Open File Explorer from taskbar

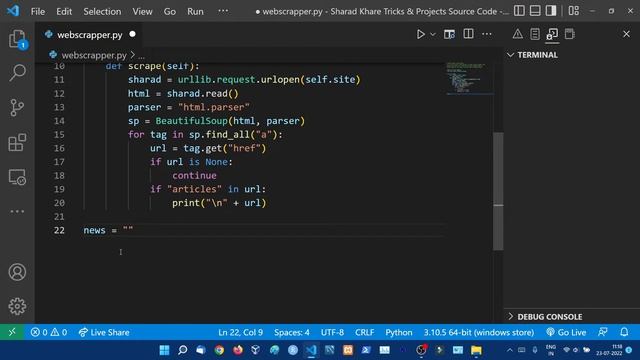pyautogui.click(x=476, y=350)
